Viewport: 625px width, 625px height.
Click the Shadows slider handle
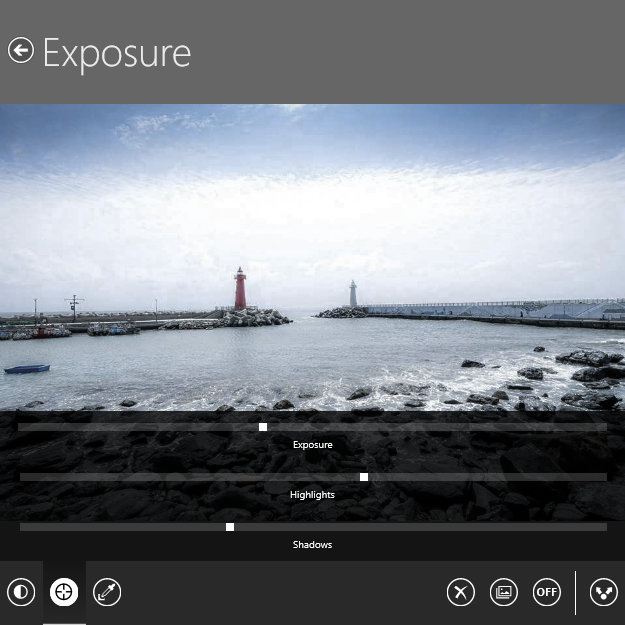tap(230, 527)
